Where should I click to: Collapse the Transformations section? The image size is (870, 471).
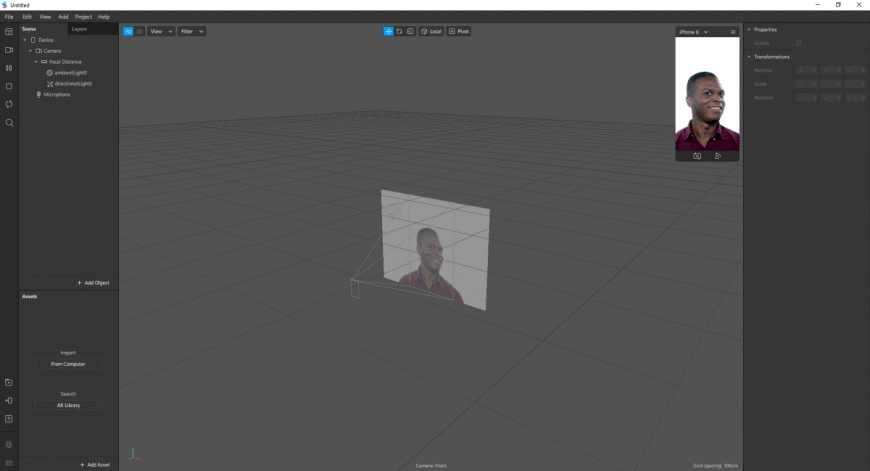click(749, 57)
